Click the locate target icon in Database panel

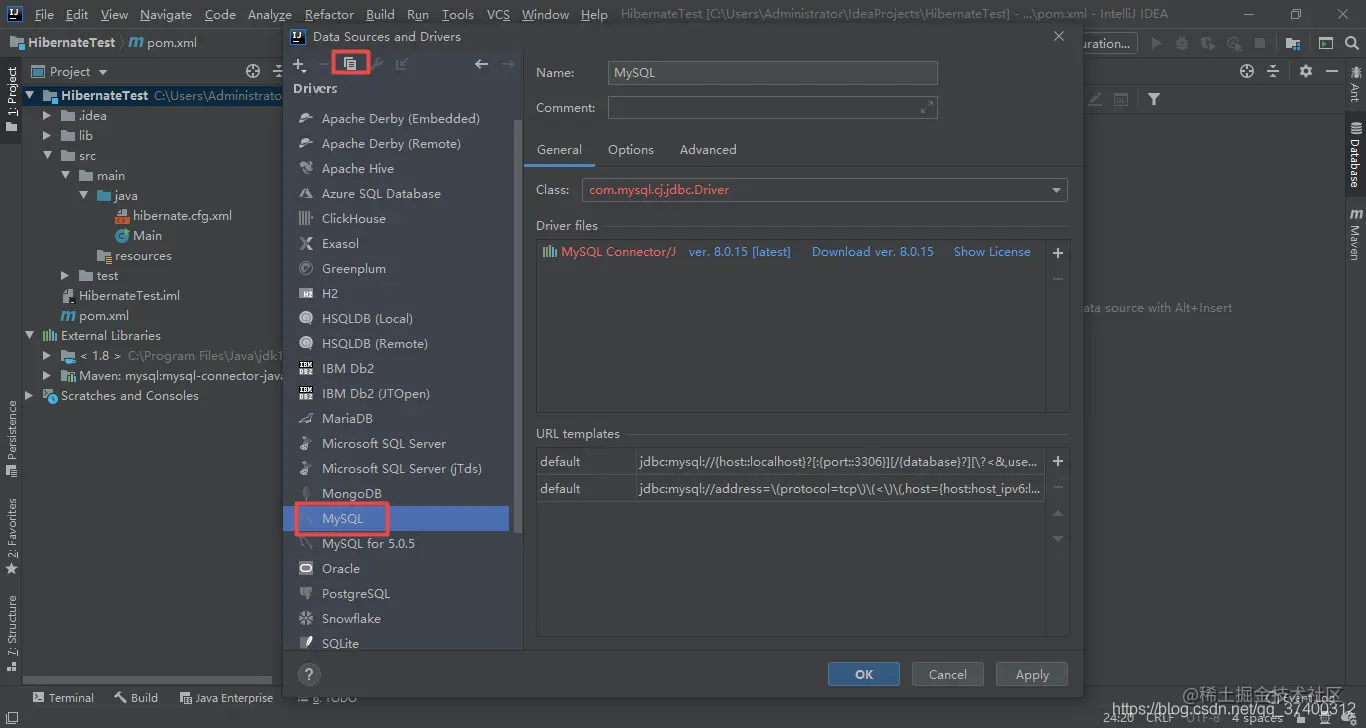tap(1247, 71)
